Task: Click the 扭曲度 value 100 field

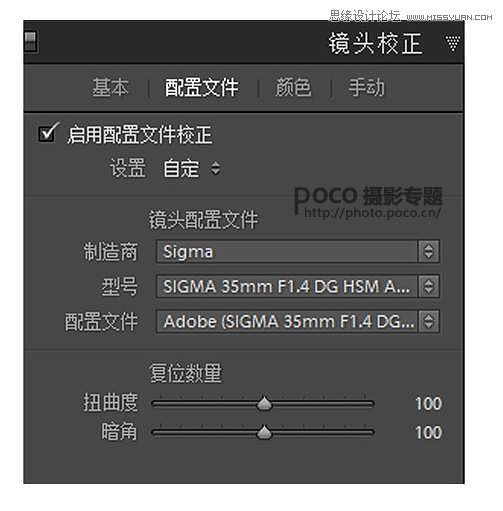Action: click(x=429, y=404)
